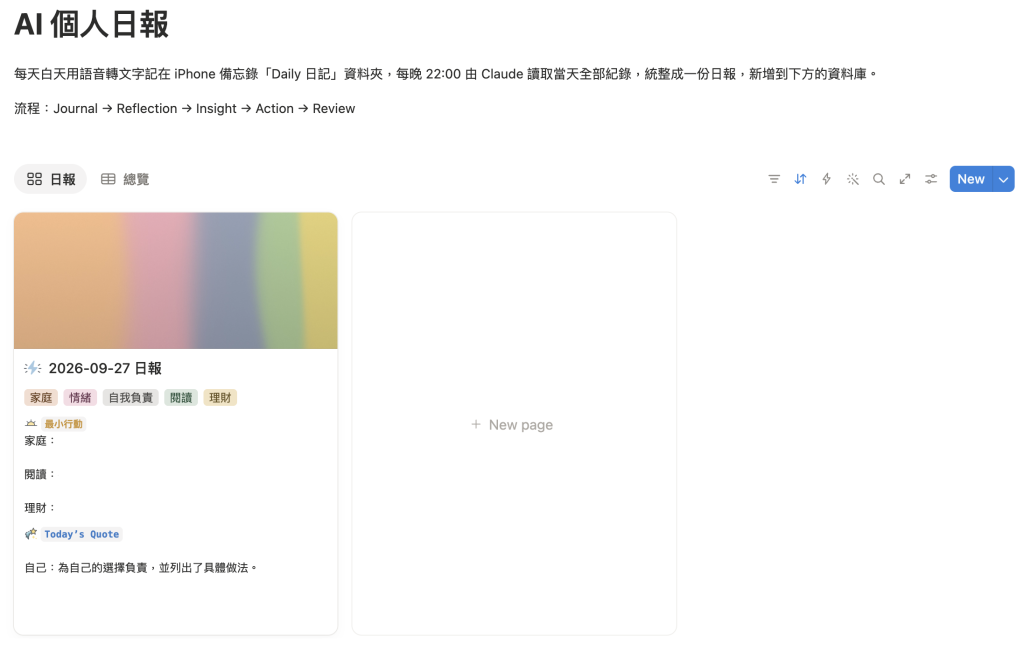
Task: Click the lightning page icon beside 2026-09-27
Action: click(x=33, y=368)
